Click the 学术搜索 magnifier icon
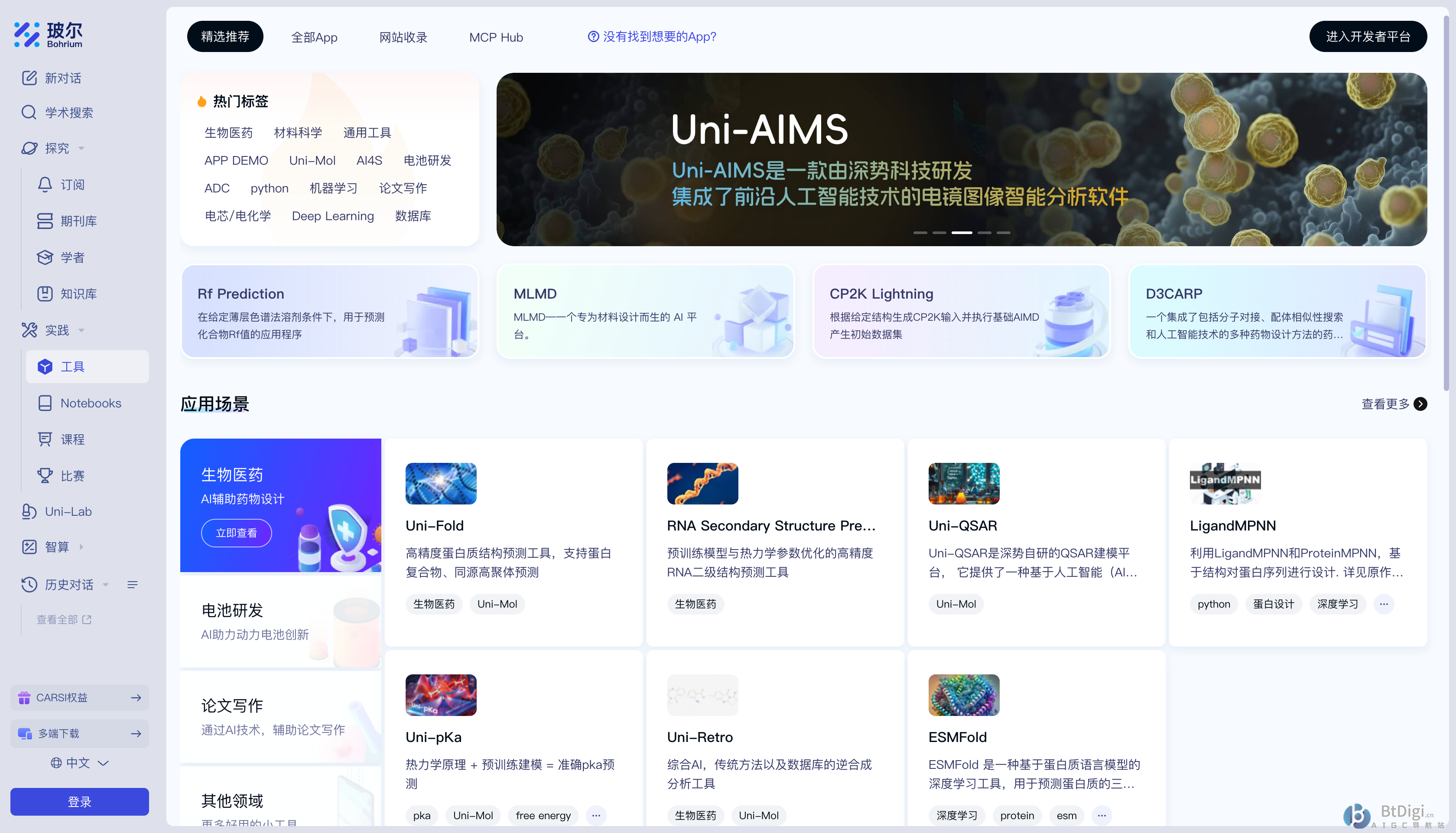Viewport: 1456px width, 833px height. click(x=29, y=112)
